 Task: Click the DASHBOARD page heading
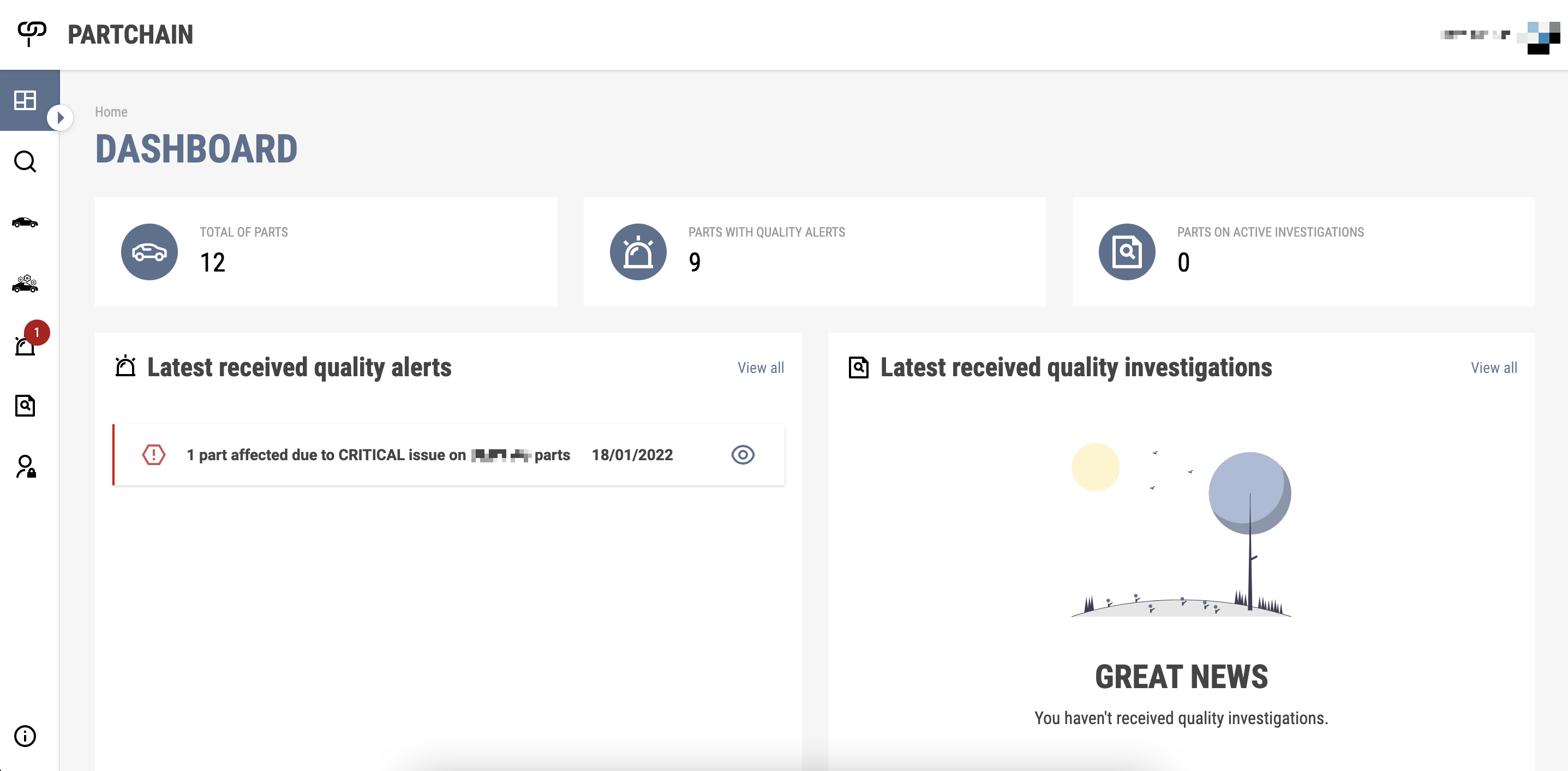pos(196,149)
